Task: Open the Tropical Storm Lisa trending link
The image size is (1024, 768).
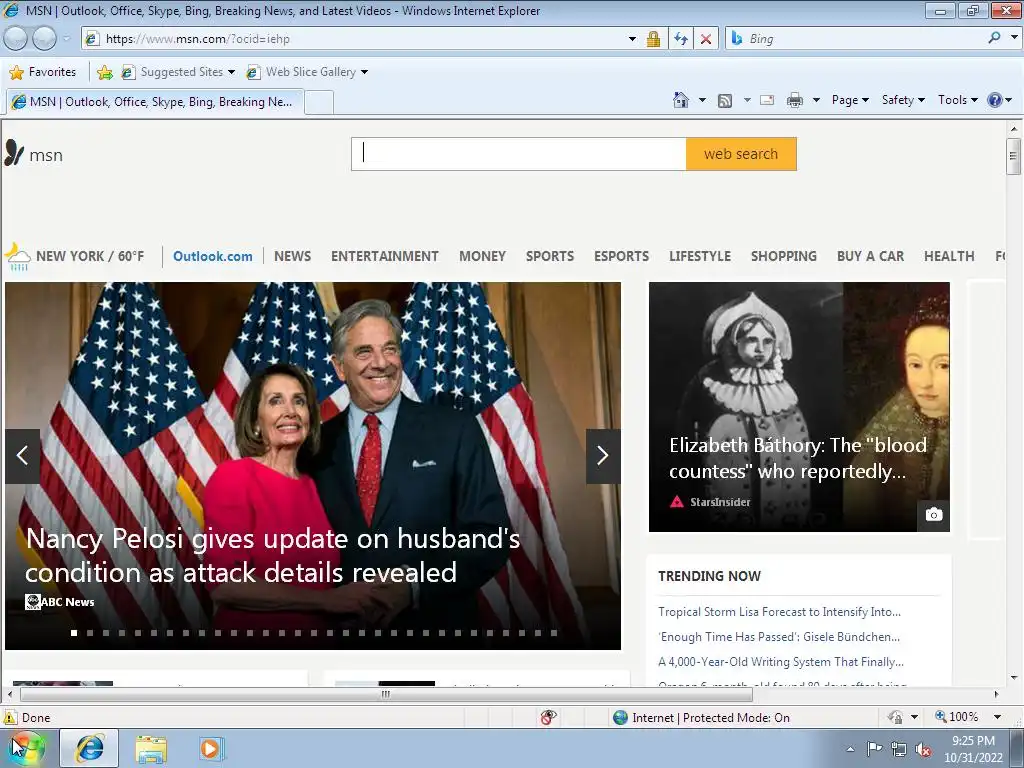Action: [779, 612]
